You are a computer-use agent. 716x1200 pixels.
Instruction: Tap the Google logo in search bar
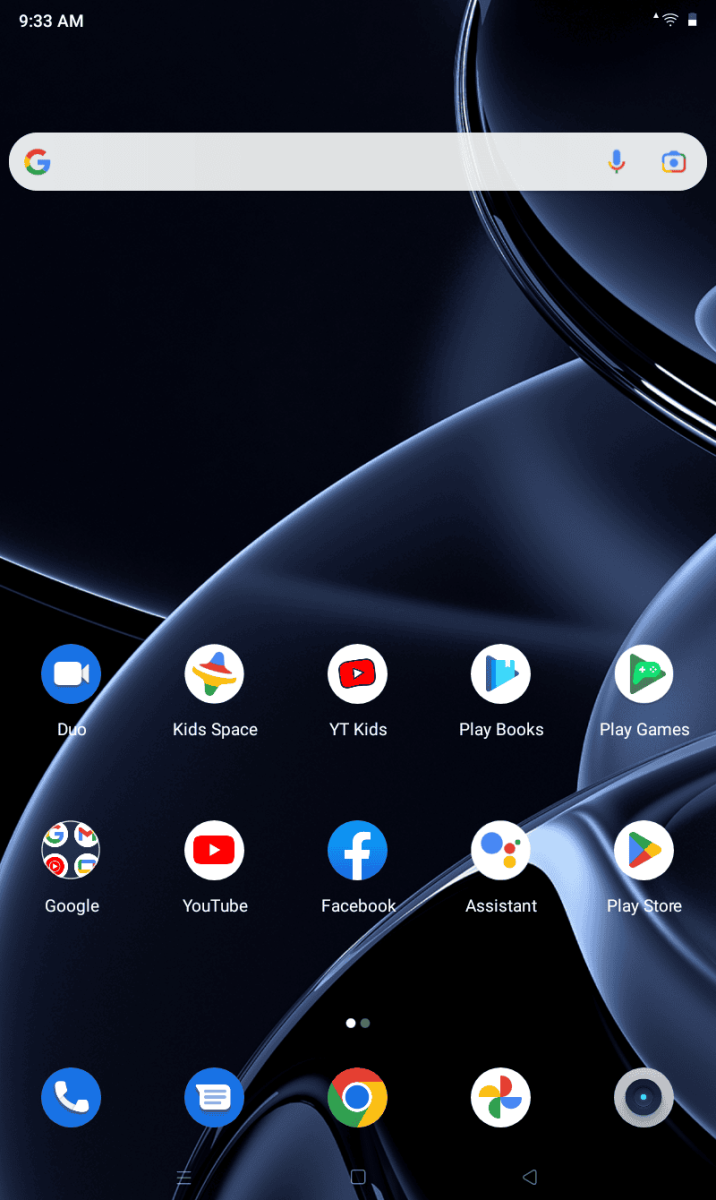pos(38,162)
